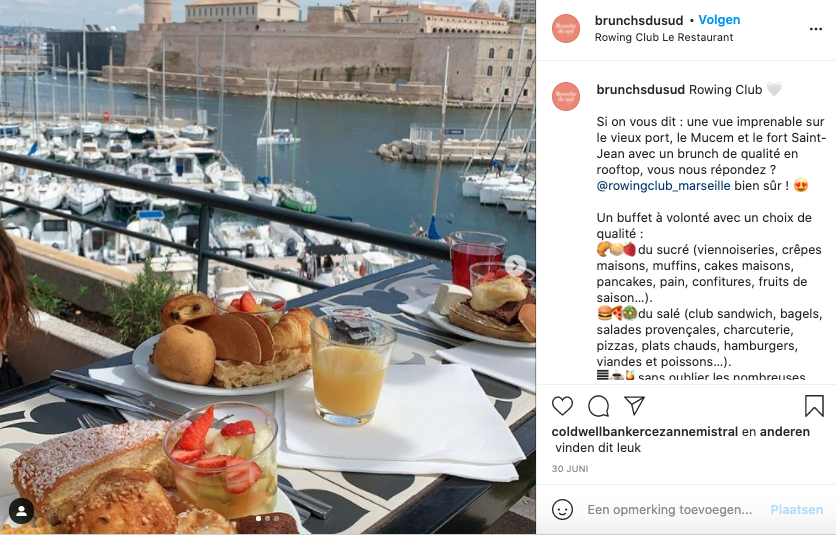Click the brunchsdusud avatar beside the caption
Image resolution: width=836 pixels, height=535 pixels.
[x=566, y=97]
